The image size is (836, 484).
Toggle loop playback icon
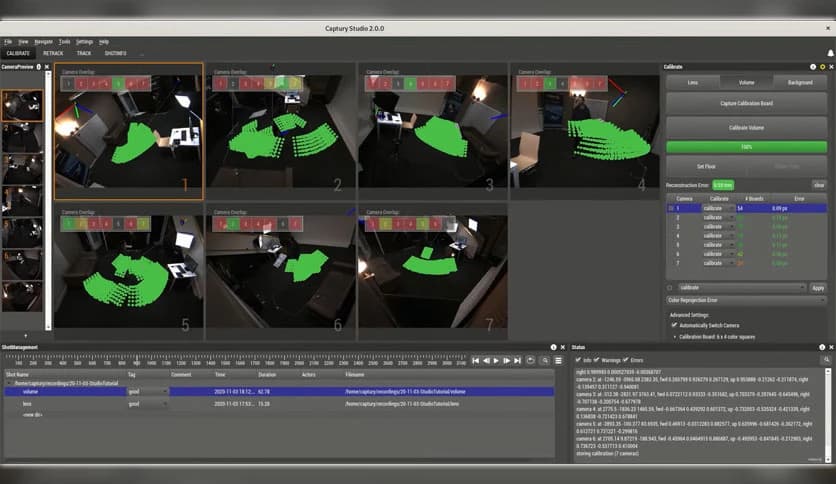(530, 361)
